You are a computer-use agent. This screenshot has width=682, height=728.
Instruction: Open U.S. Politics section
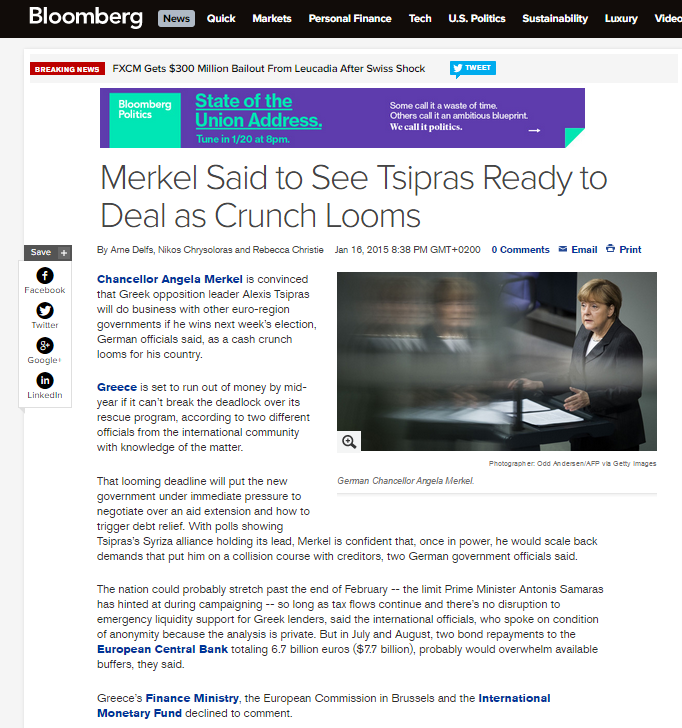477,19
